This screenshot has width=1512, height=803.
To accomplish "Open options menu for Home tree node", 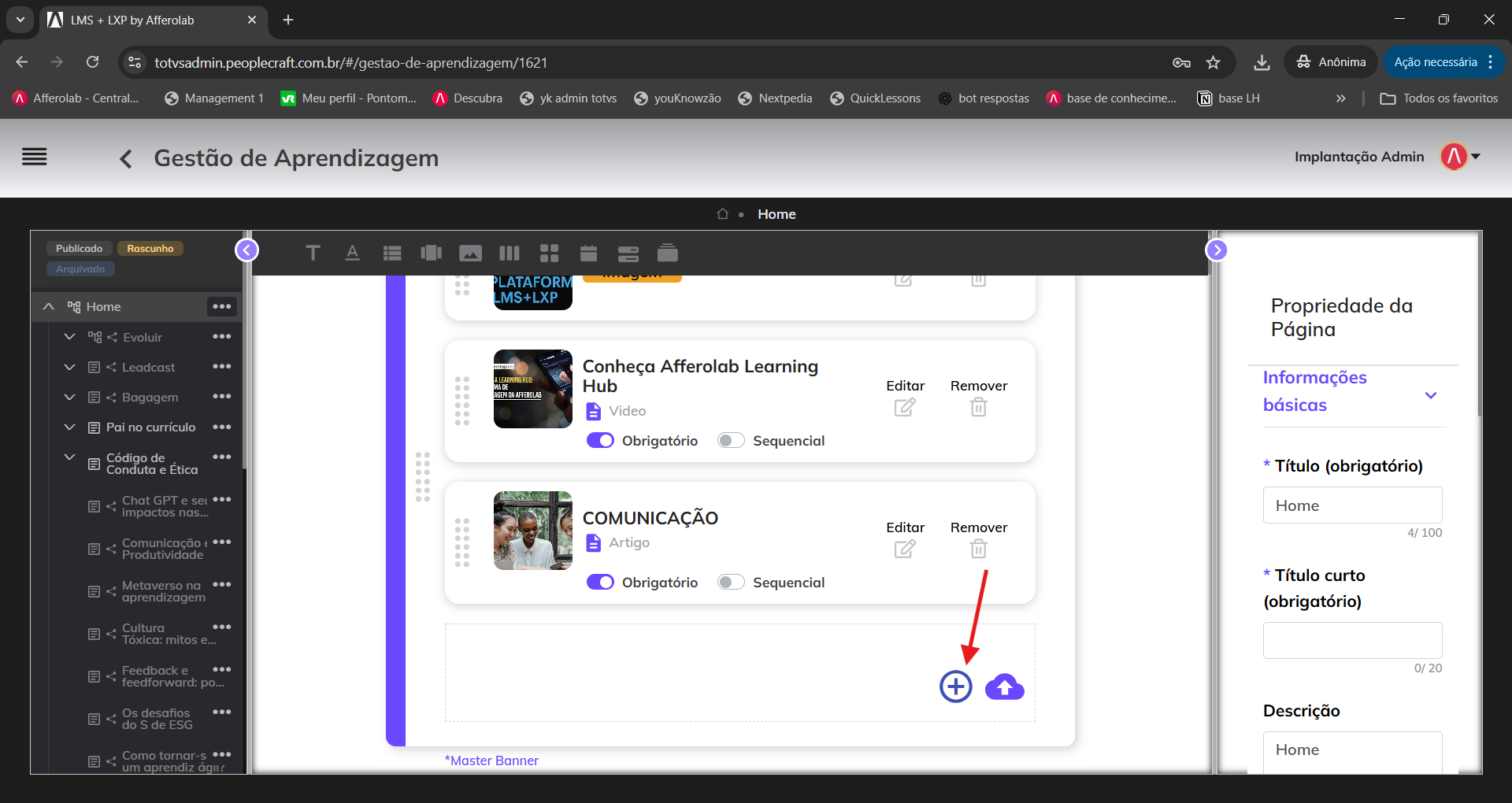I will click(x=222, y=306).
